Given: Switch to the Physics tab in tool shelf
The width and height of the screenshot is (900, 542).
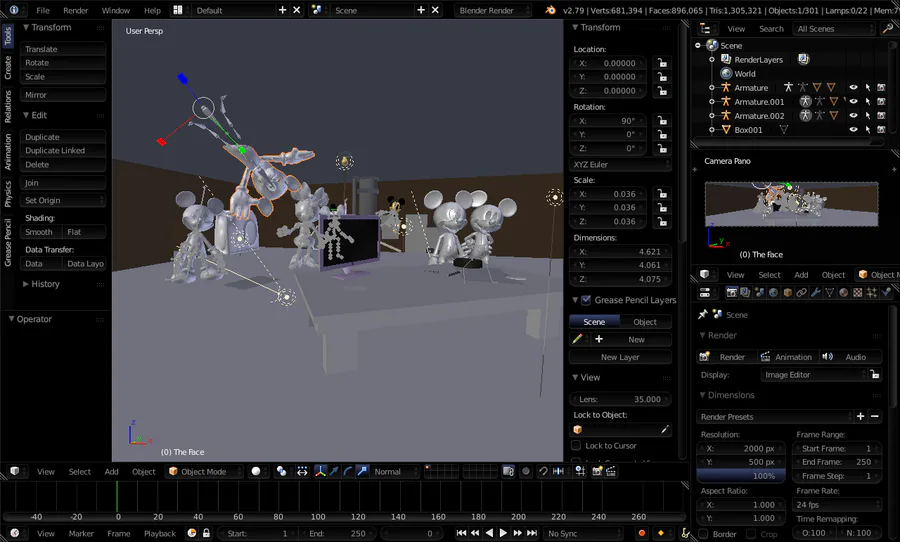Looking at the screenshot, I should [7, 193].
